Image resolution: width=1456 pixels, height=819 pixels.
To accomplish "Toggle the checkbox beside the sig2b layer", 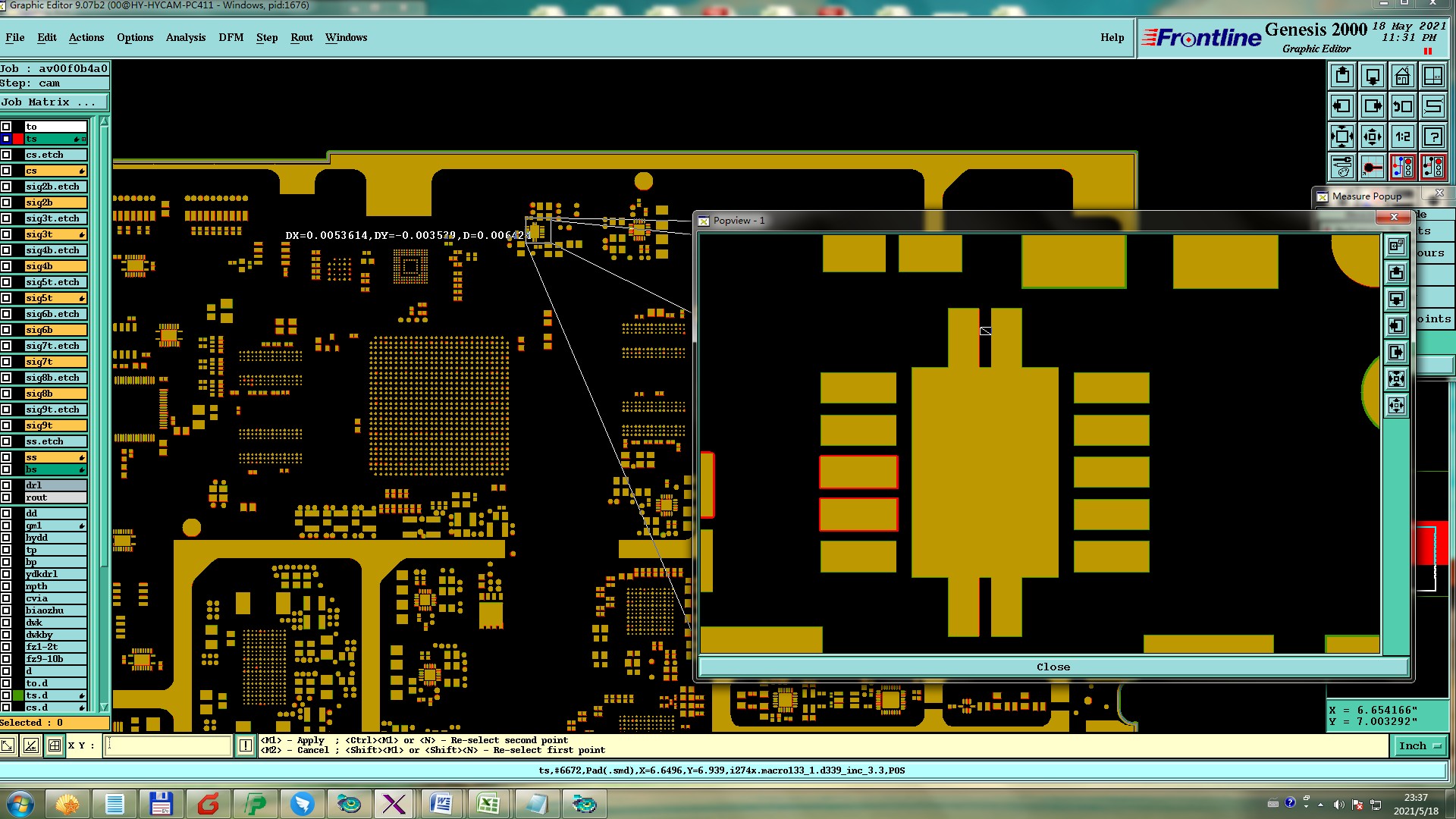I will [7, 202].
